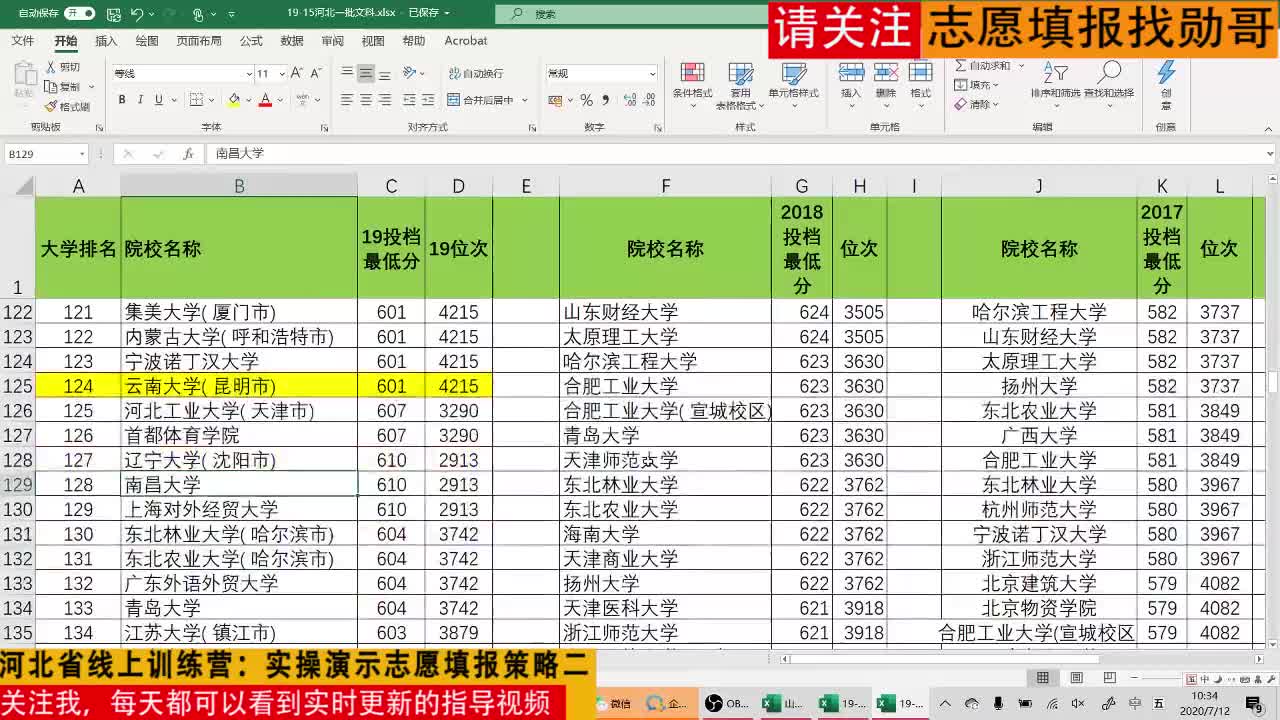Image resolution: width=1280 pixels, height=720 pixels.
Task: Toggle Top Align in alignment group
Action: (347, 73)
